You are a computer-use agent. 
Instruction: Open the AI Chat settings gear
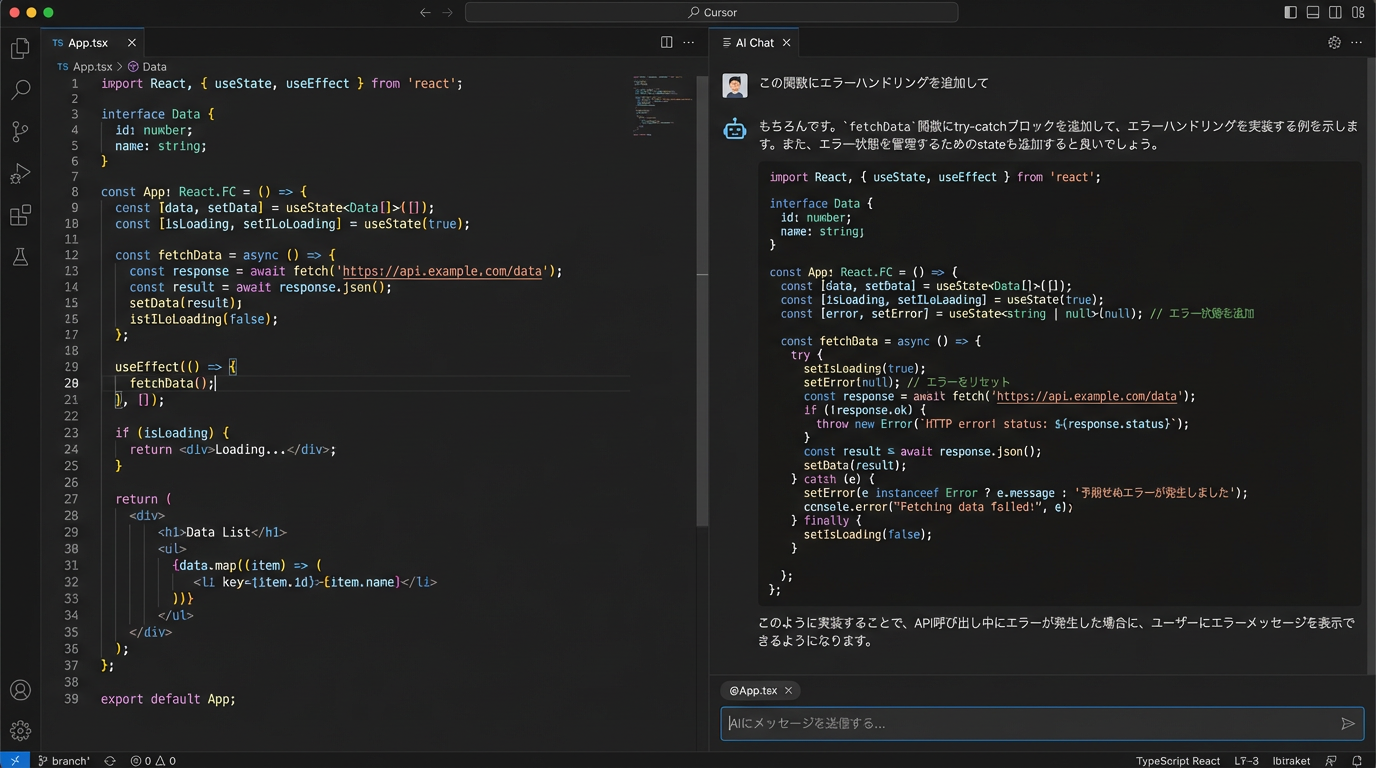1334,42
